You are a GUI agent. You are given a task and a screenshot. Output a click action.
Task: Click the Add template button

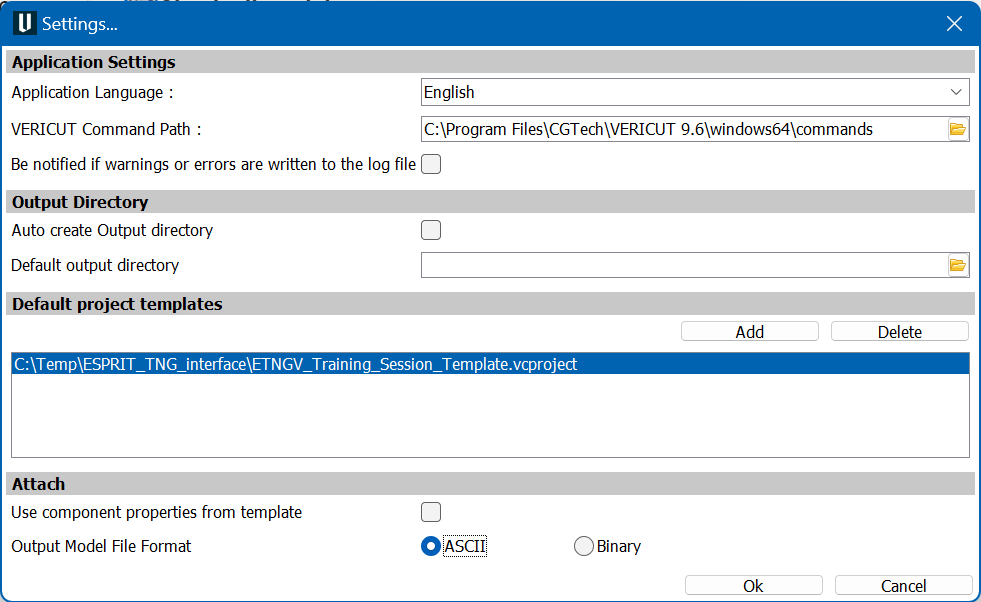(x=750, y=332)
